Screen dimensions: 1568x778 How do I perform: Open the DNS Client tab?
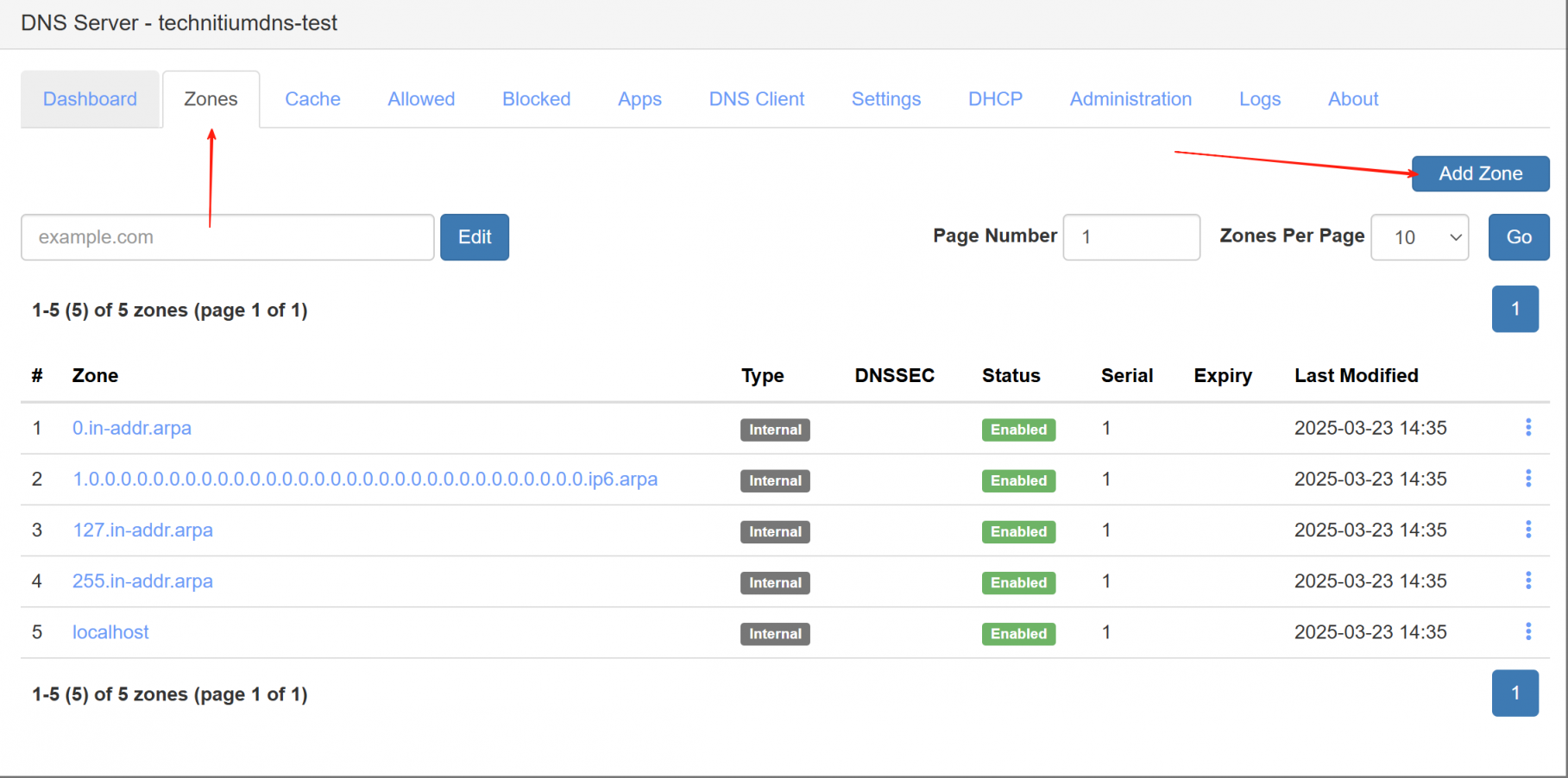click(756, 98)
